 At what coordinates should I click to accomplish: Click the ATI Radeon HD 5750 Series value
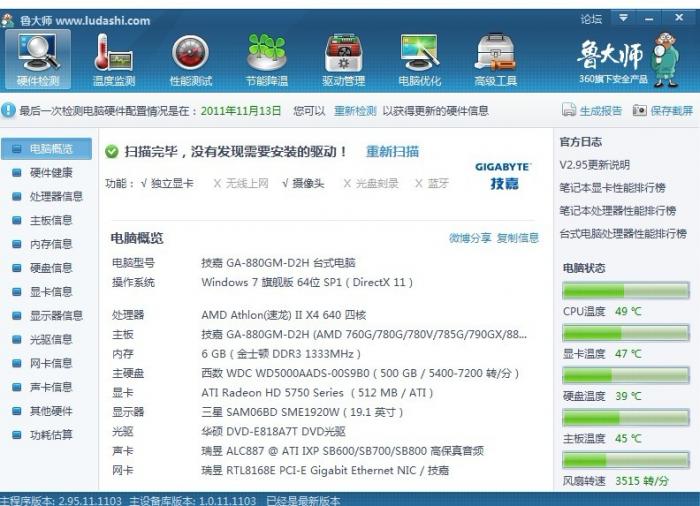pyautogui.click(x=317, y=393)
